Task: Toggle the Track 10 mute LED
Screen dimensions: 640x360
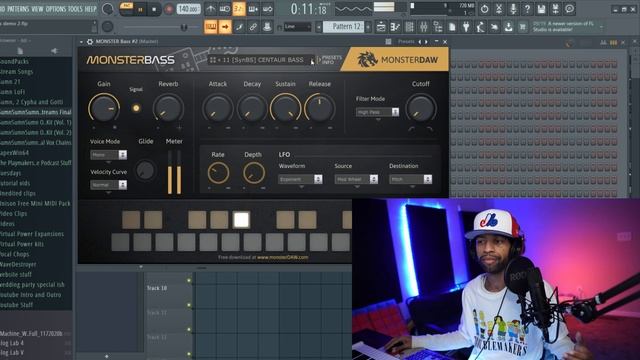Action: point(189,281)
